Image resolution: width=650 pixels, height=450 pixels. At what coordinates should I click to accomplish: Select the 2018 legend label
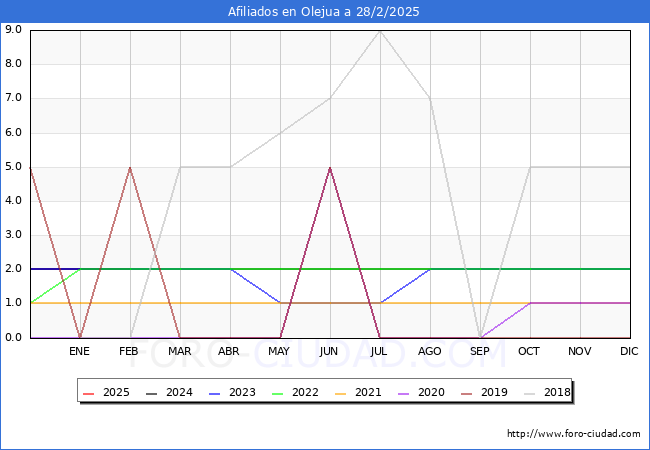[x=557, y=392]
